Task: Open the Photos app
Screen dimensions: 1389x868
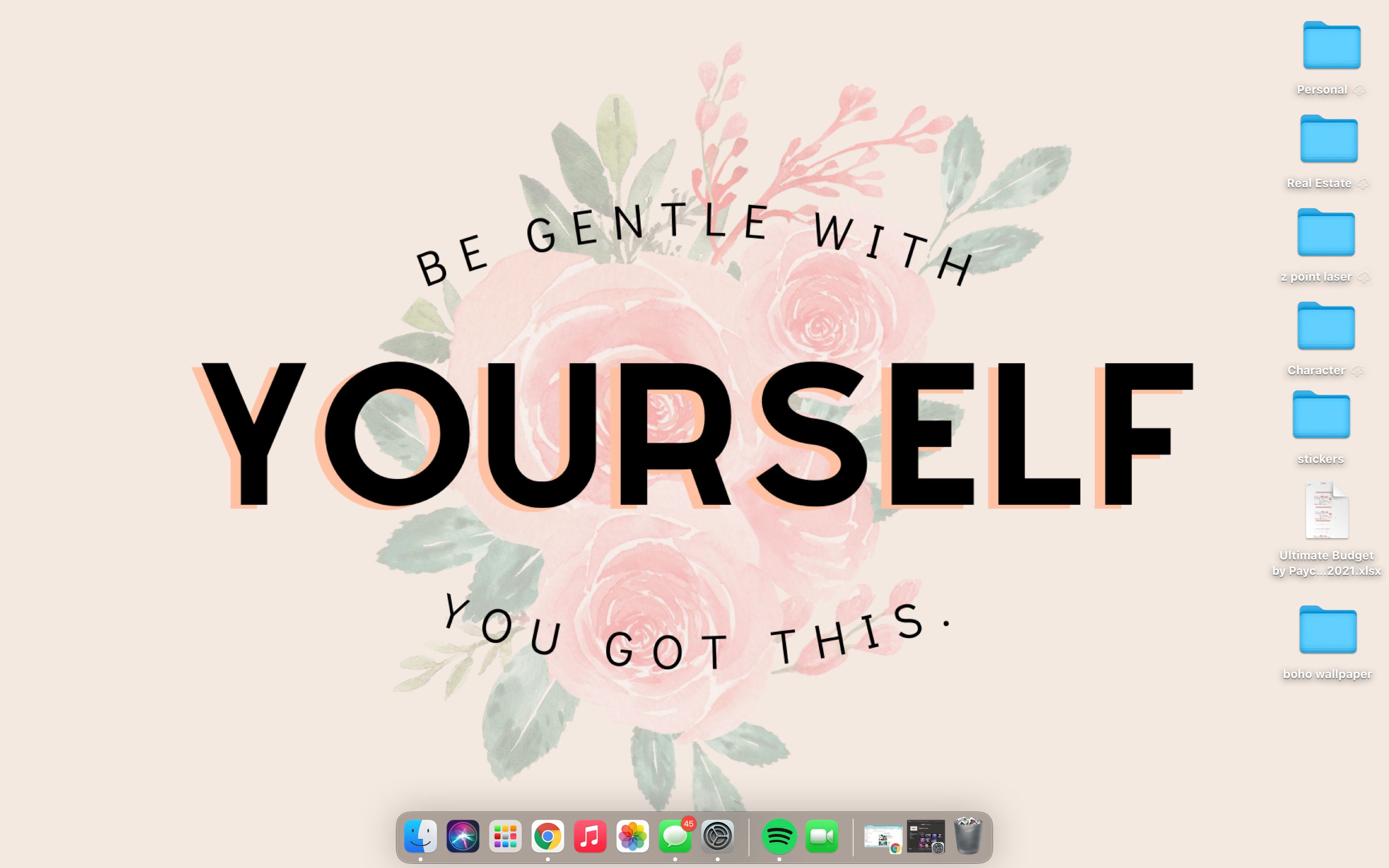Action: pos(633,837)
